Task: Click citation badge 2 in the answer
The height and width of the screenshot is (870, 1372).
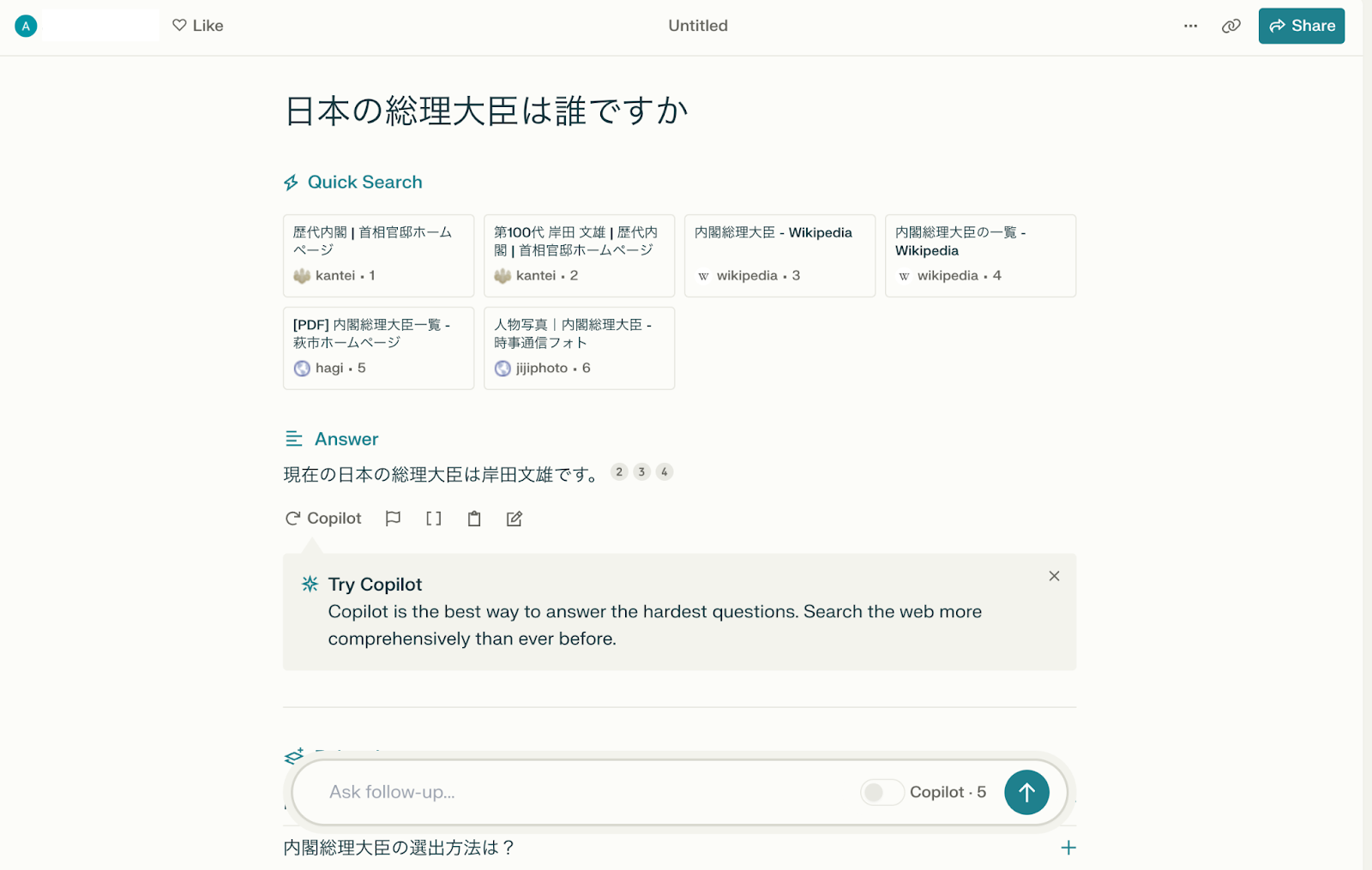Action: pos(619,472)
